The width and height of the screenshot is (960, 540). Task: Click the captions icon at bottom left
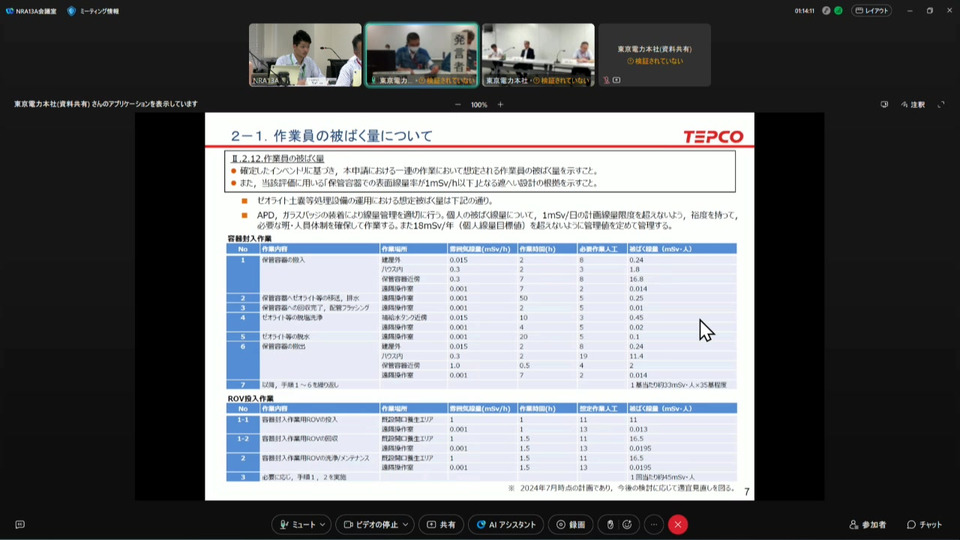[x=20, y=525]
